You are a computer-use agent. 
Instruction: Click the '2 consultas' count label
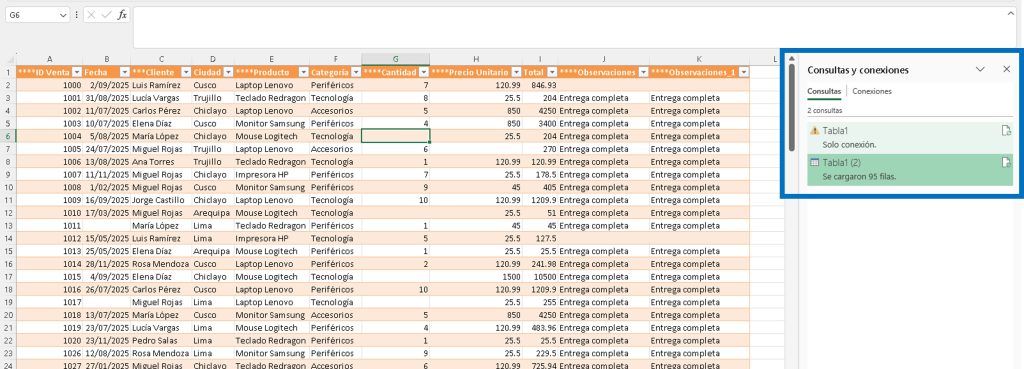825,111
